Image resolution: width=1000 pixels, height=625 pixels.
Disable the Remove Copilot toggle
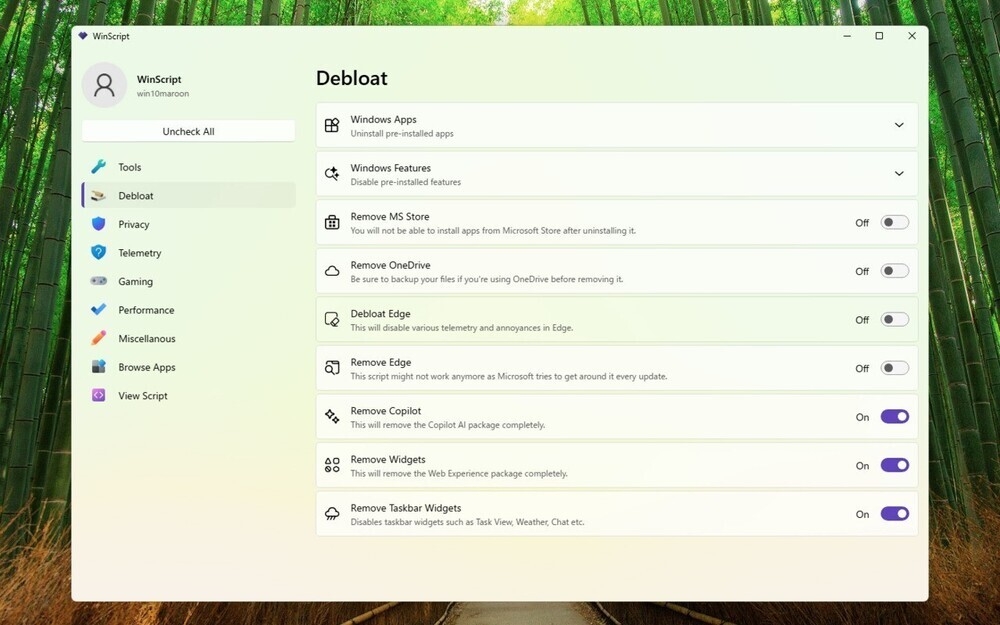click(x=894, y=416)
